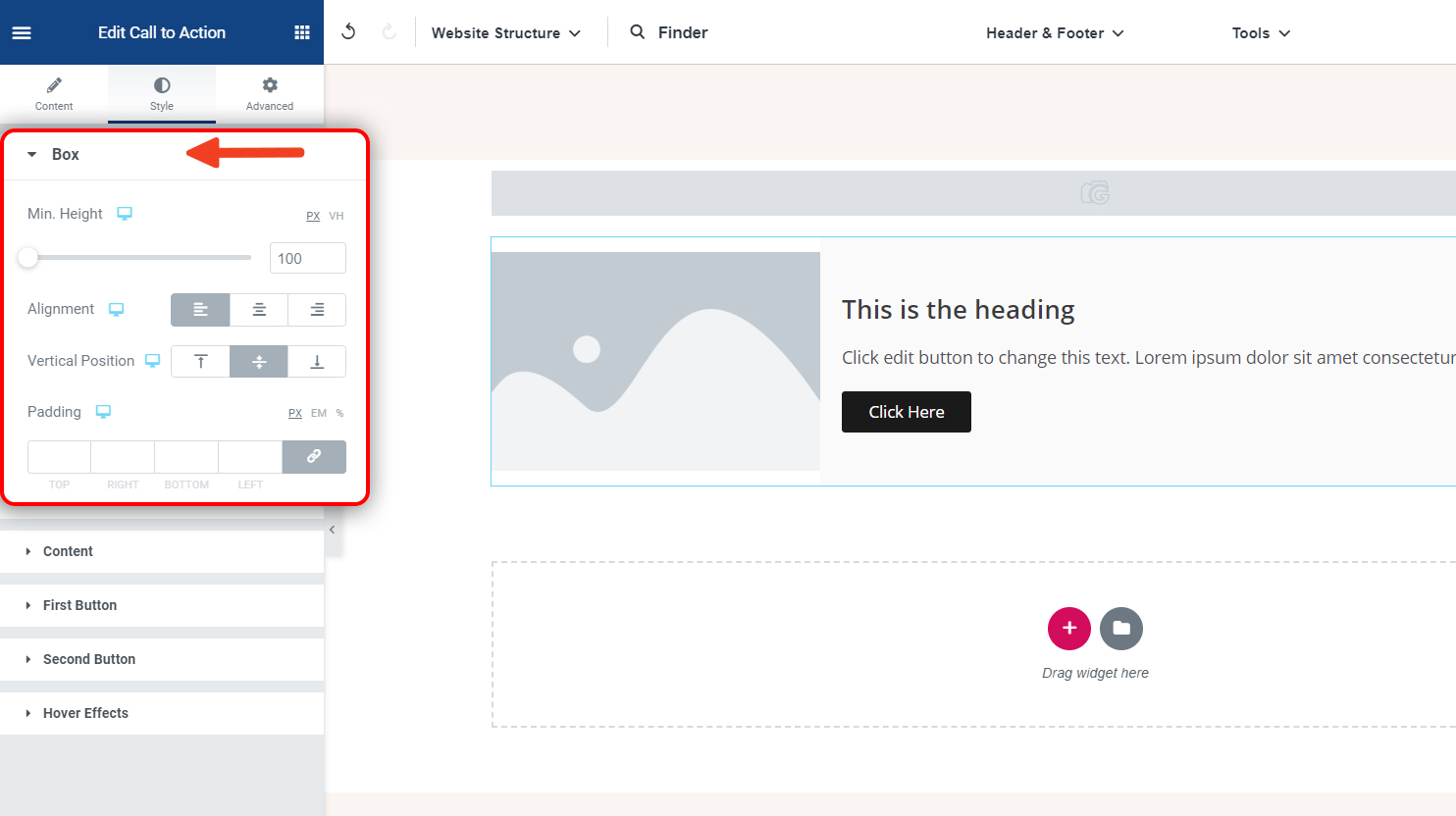Click responsive device icon next to Vertical Position

153,361
